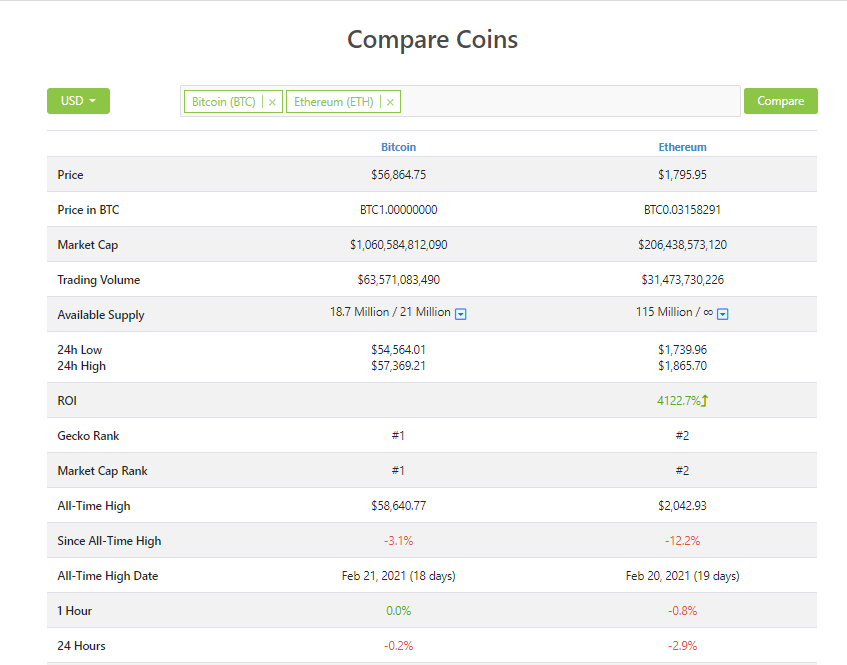This screenshot has height=665, width=847.
Task: Click Bitcoin all-time high $58,640.77
Action: (399, 506)
